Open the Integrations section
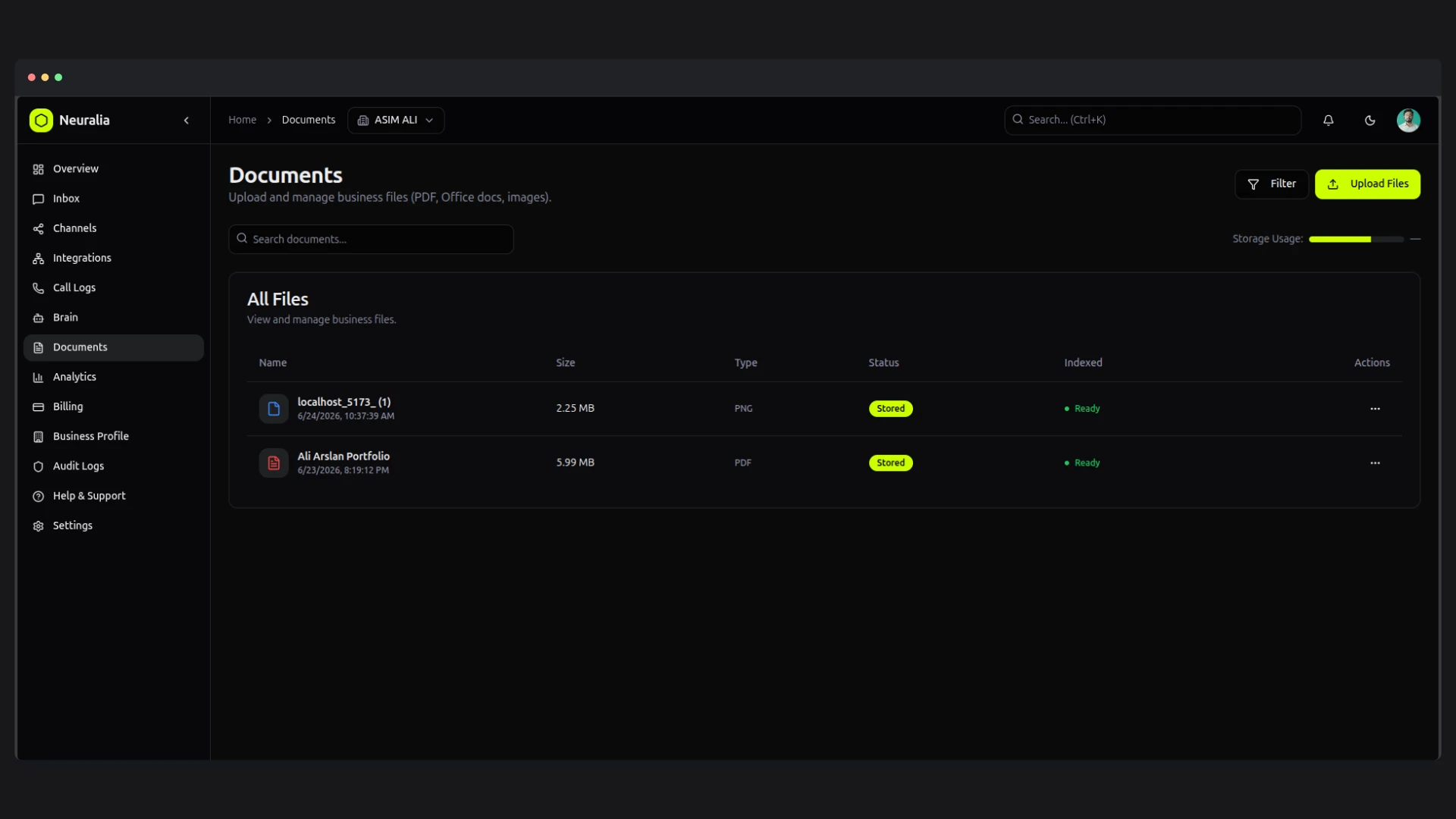1456x819 pixels. coord(114,258)
